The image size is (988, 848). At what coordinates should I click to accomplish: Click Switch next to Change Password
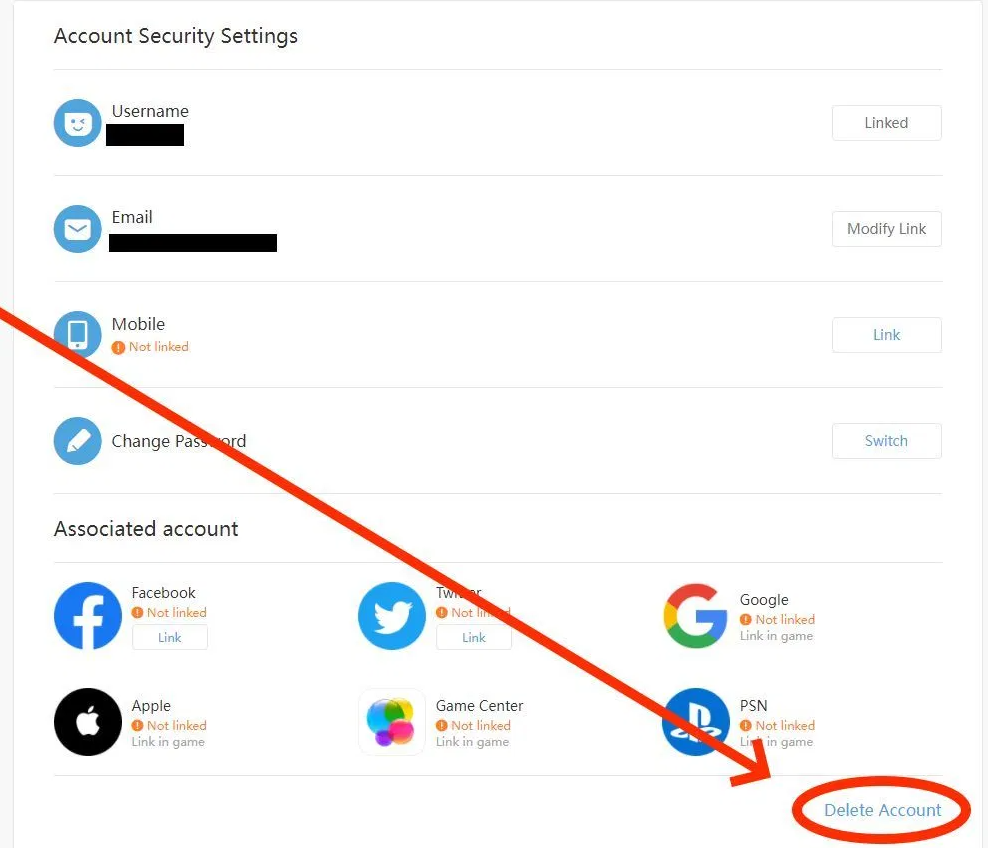point(887,440)
